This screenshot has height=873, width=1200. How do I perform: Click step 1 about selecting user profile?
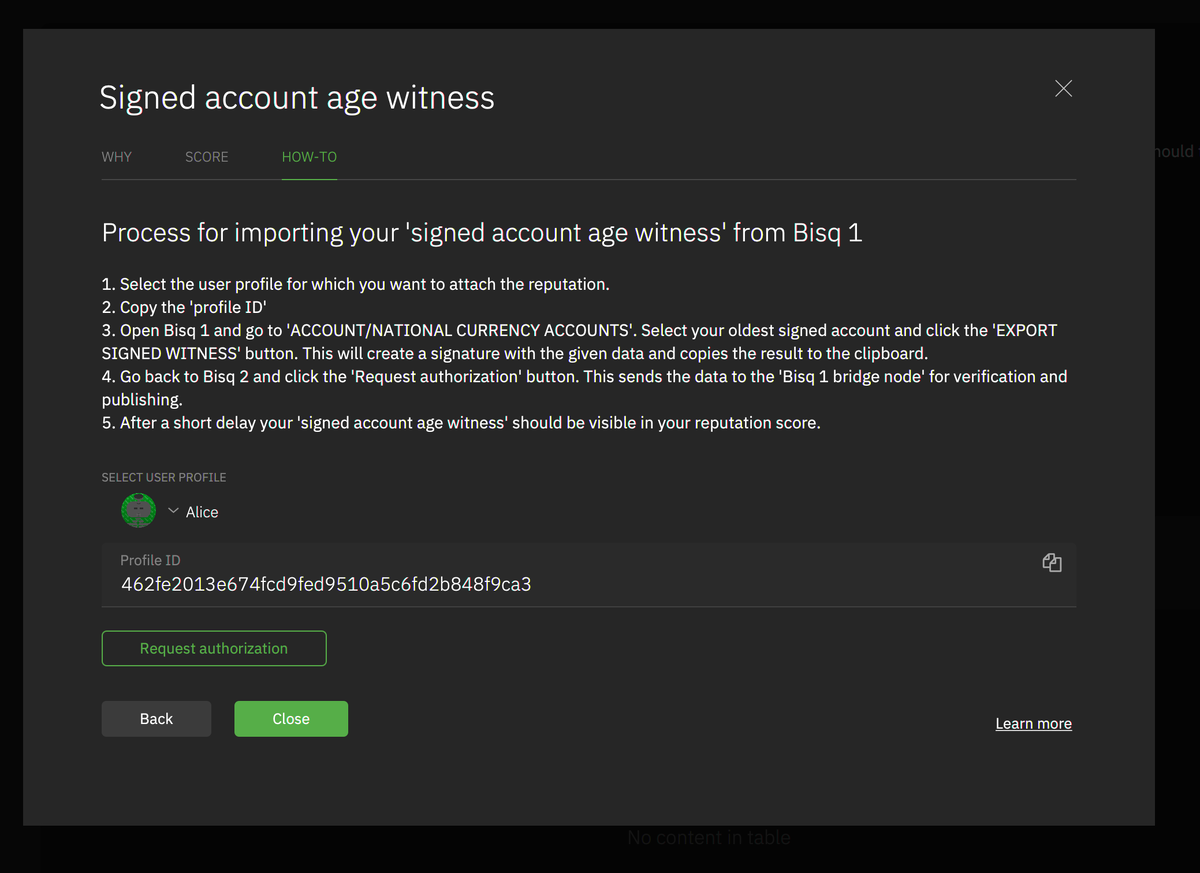(355, 285)
